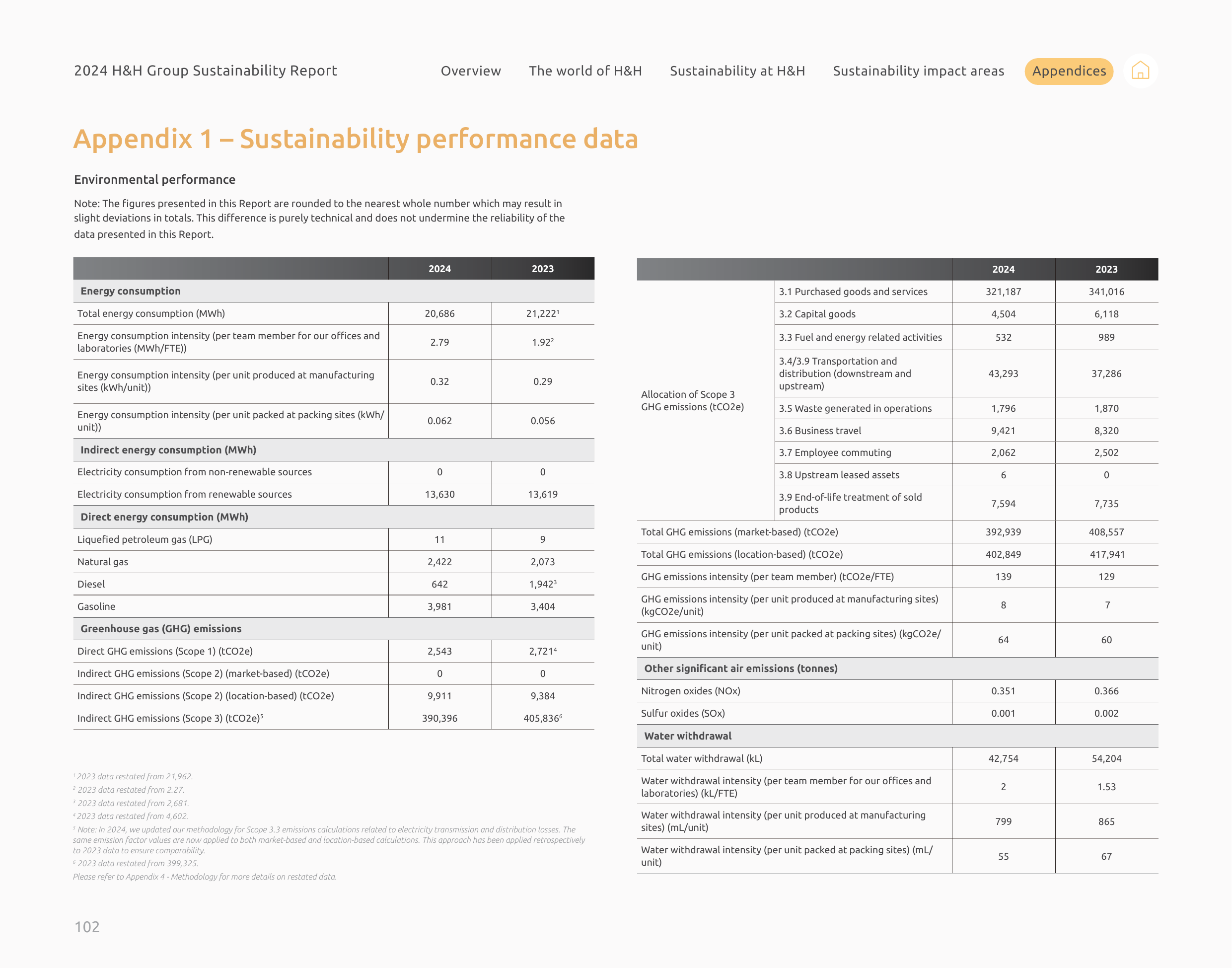Click right table 2023 column header
1232x968 pixels.
[x=1106, y=269]
